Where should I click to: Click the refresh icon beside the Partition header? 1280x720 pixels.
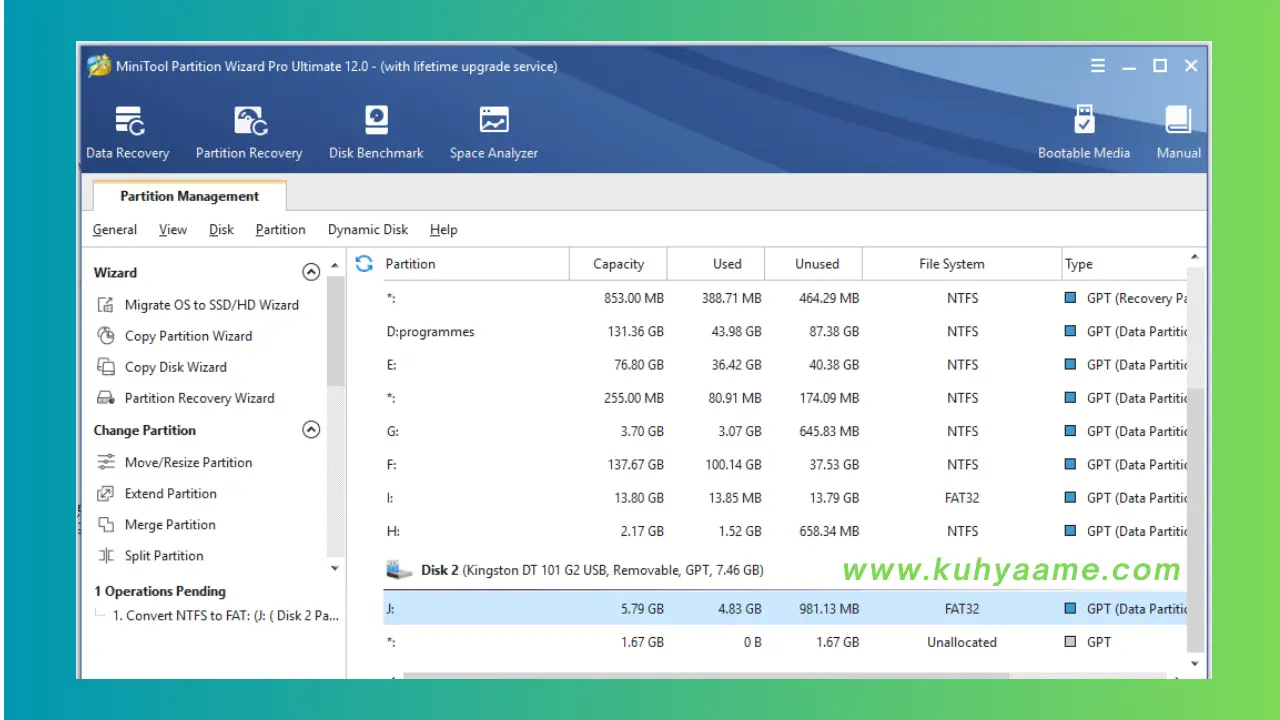364,263
